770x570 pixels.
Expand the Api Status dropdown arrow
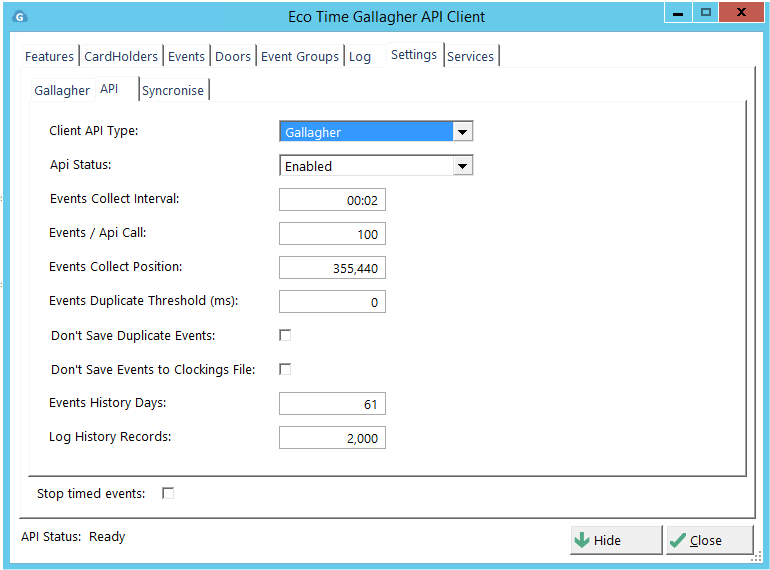pos(462,166)
